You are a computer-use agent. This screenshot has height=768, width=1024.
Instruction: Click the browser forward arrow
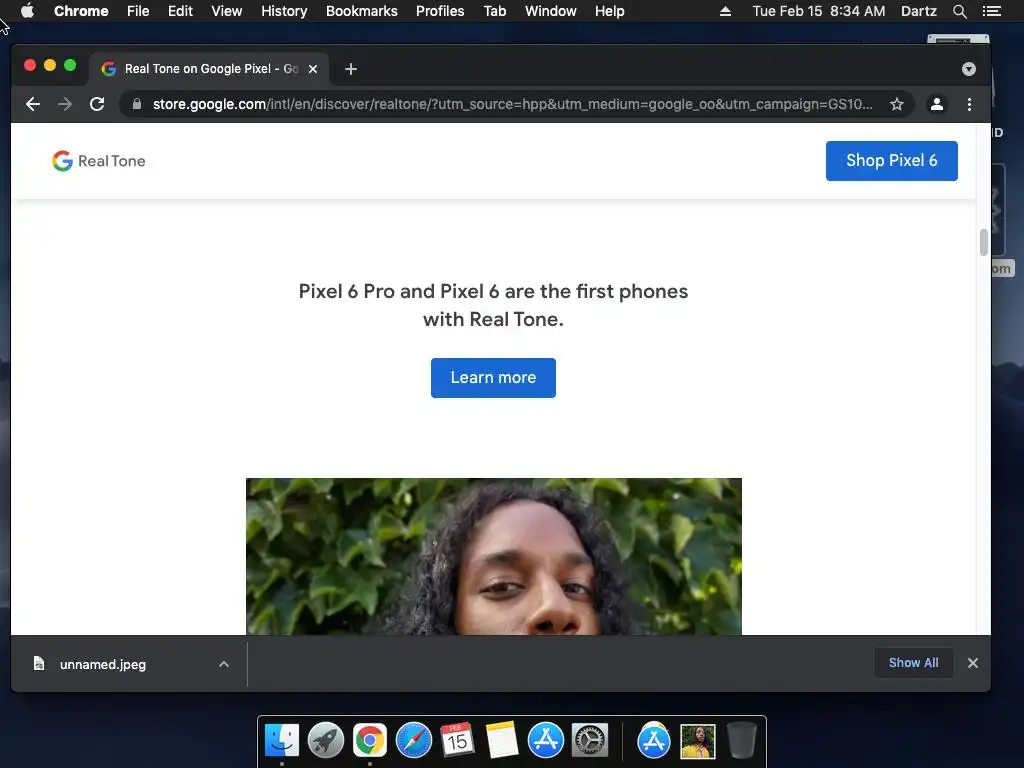(65, 104)
